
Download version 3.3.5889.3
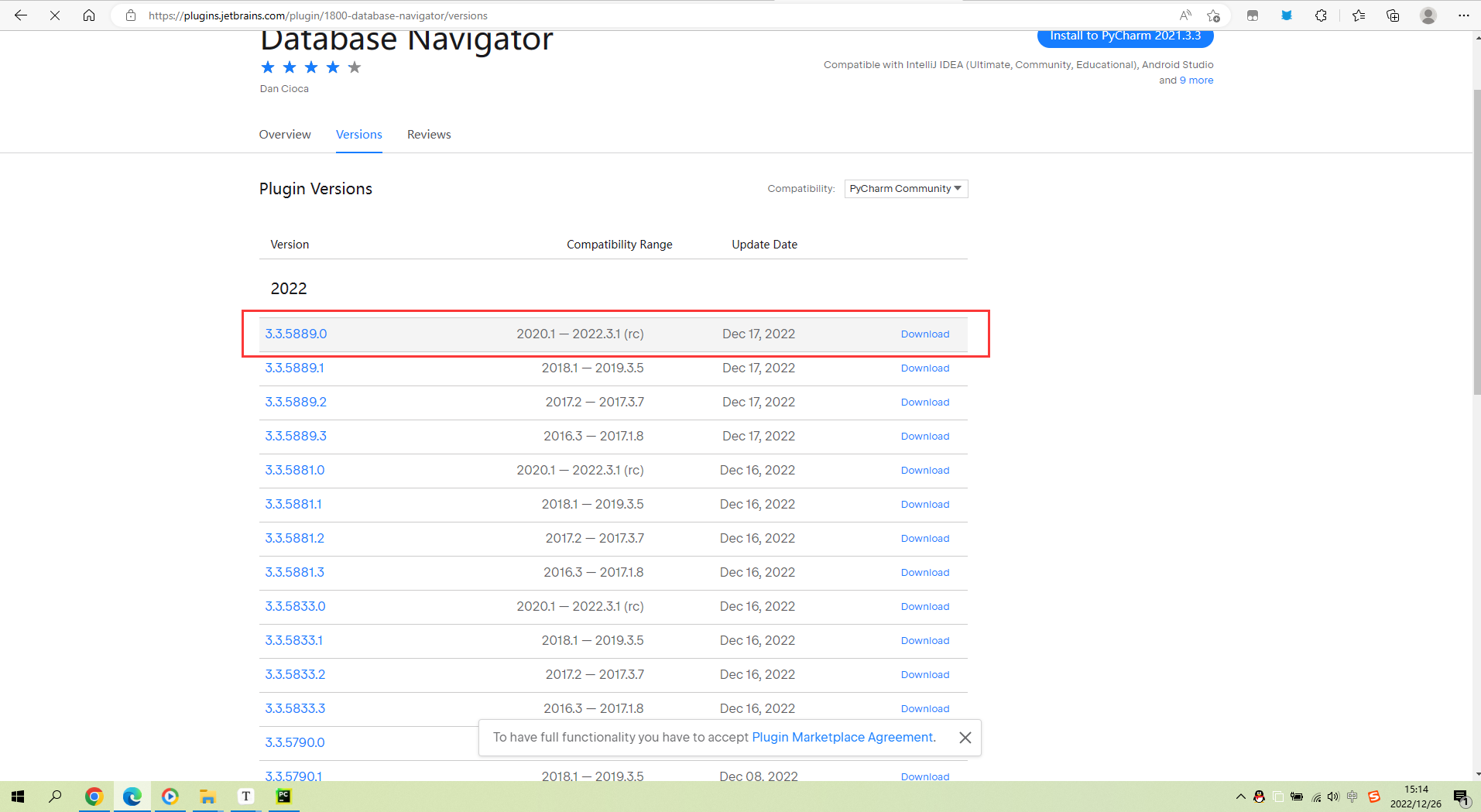(925, 437)
